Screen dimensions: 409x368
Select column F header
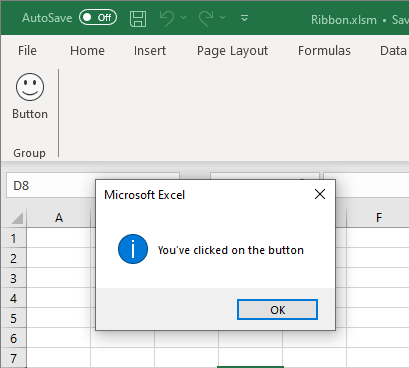coord(379,218)
